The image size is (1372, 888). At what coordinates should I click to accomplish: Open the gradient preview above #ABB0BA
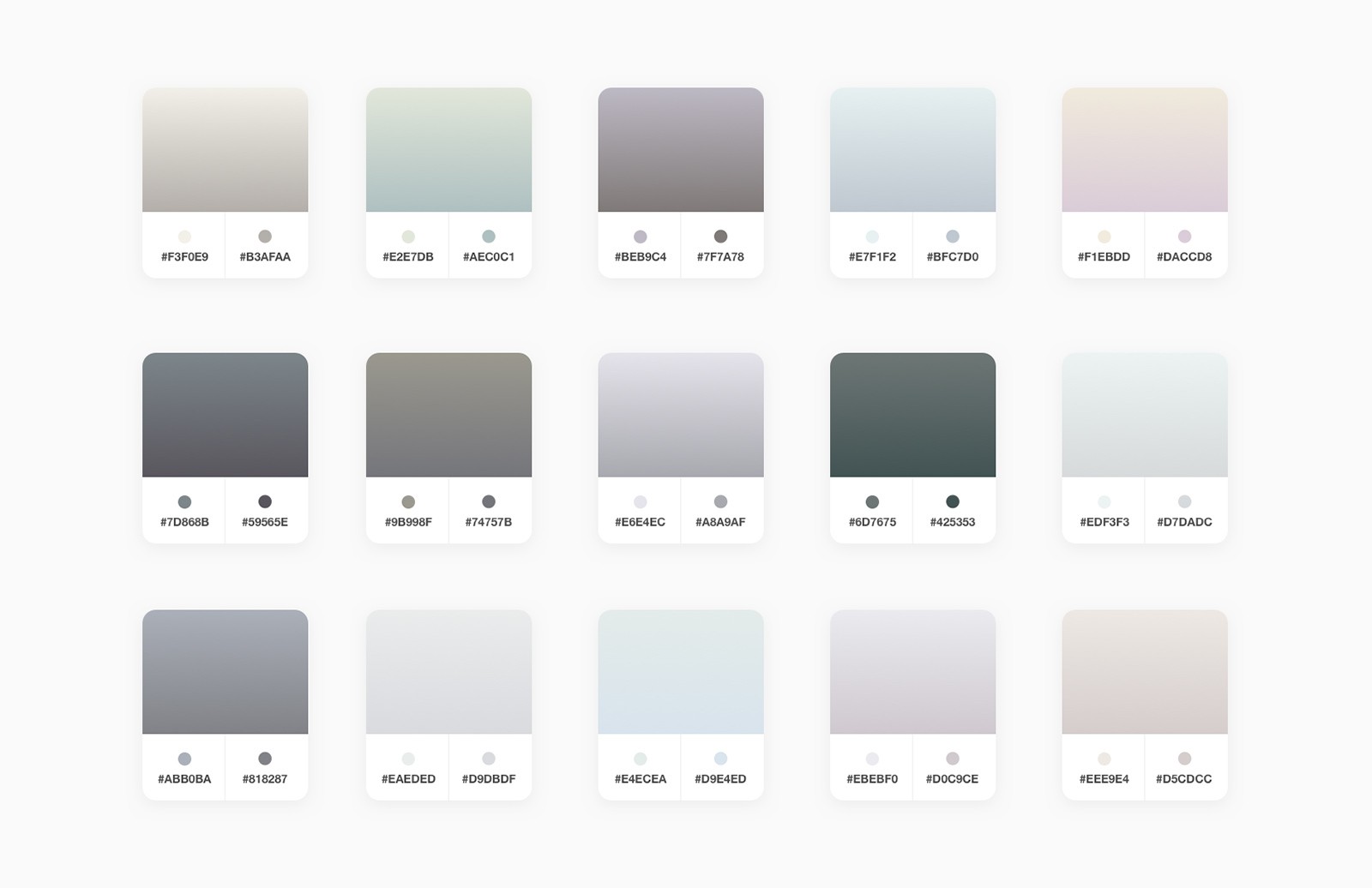click(226, 672)
